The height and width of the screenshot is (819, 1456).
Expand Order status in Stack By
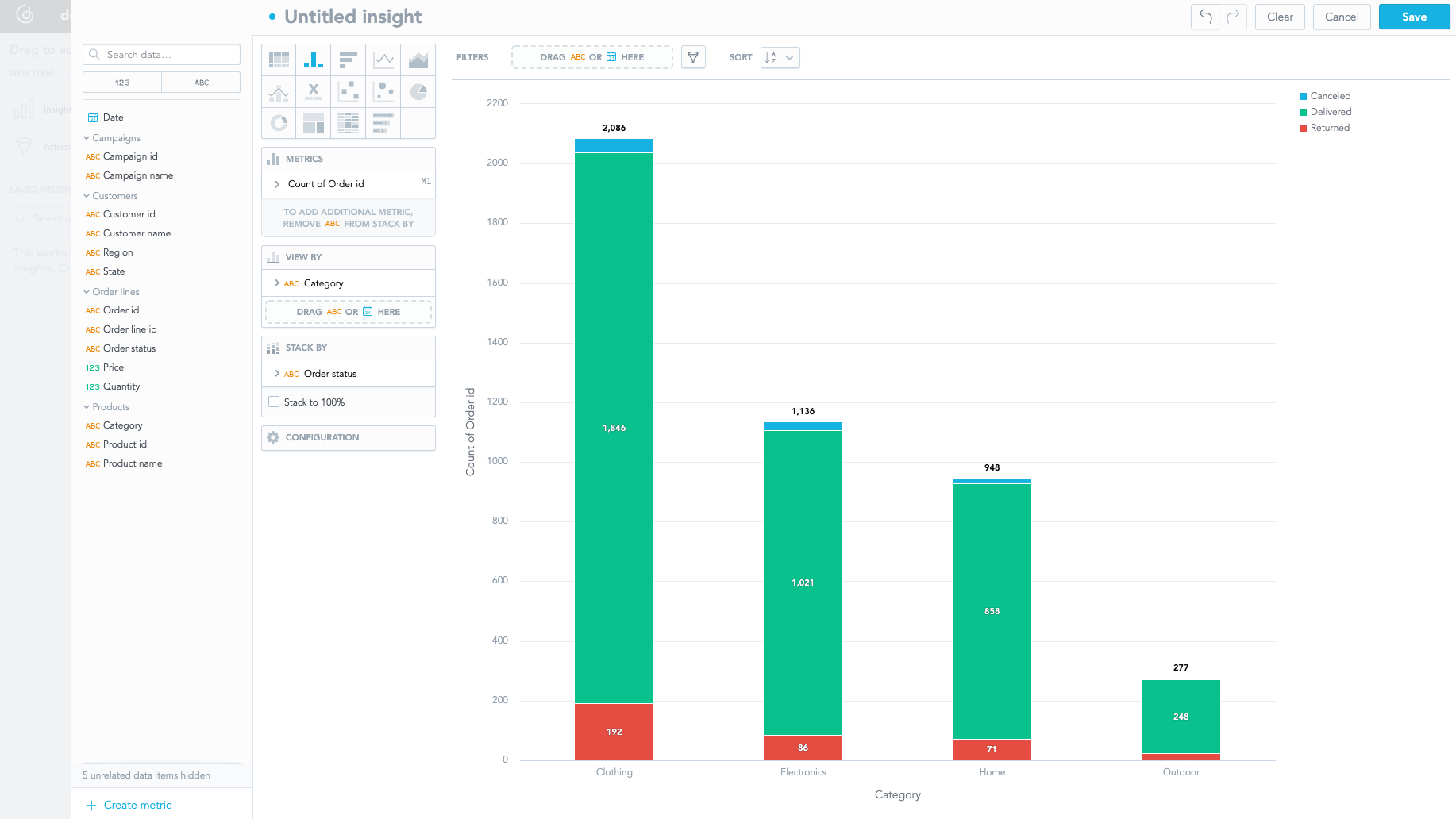point(277,374)
